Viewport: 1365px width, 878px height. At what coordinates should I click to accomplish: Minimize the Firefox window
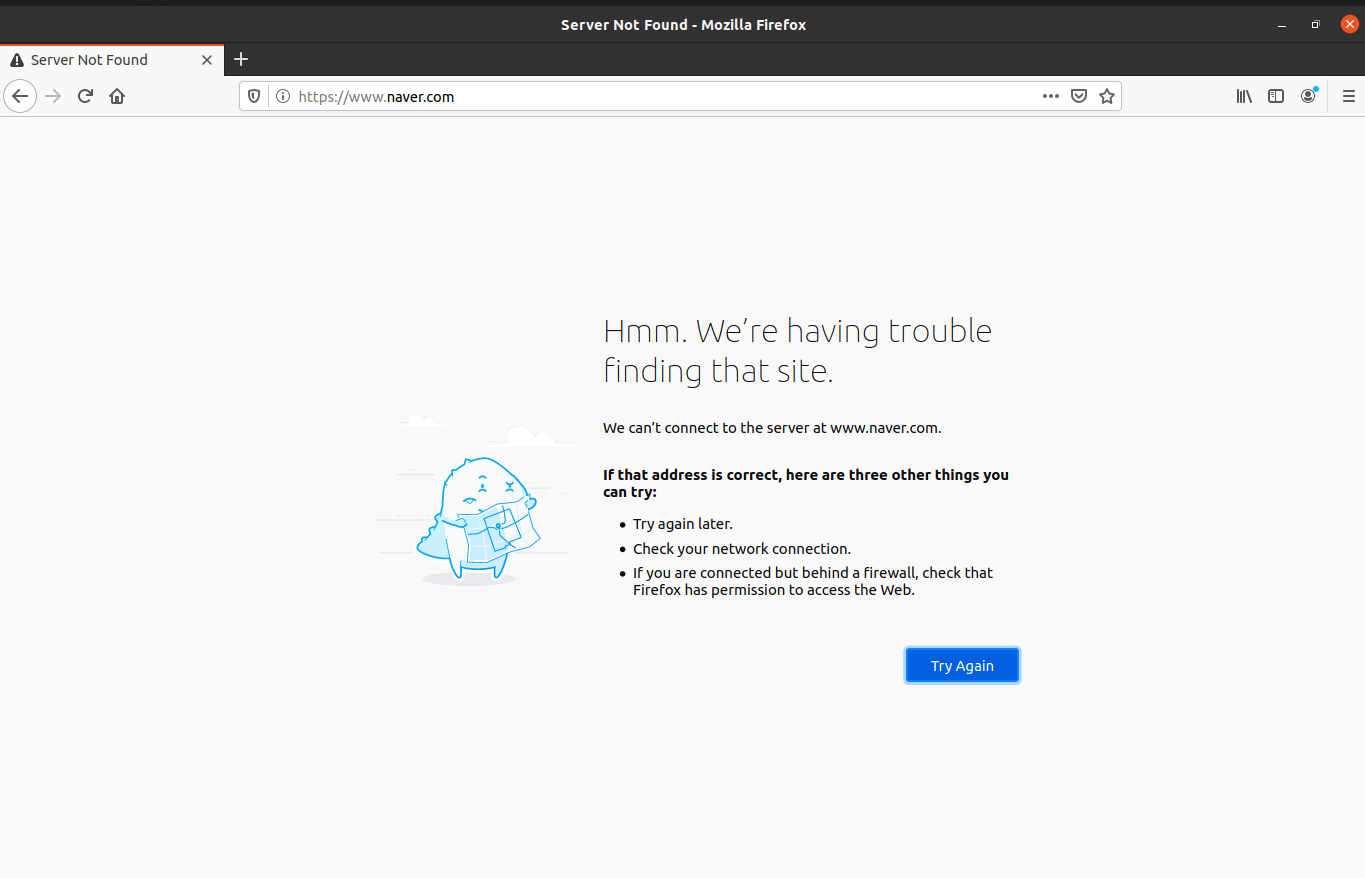(1282, 25)
